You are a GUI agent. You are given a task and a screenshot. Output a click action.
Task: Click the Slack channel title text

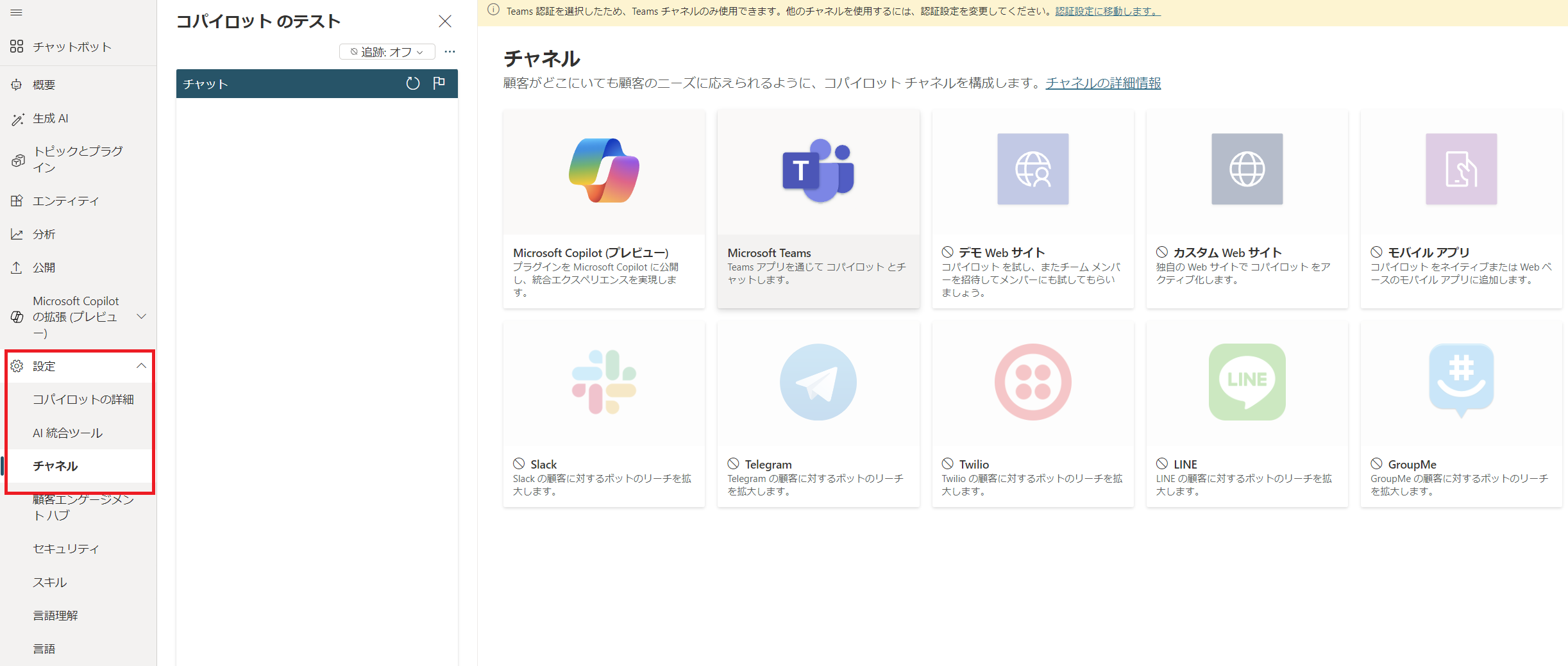[544, 465]
